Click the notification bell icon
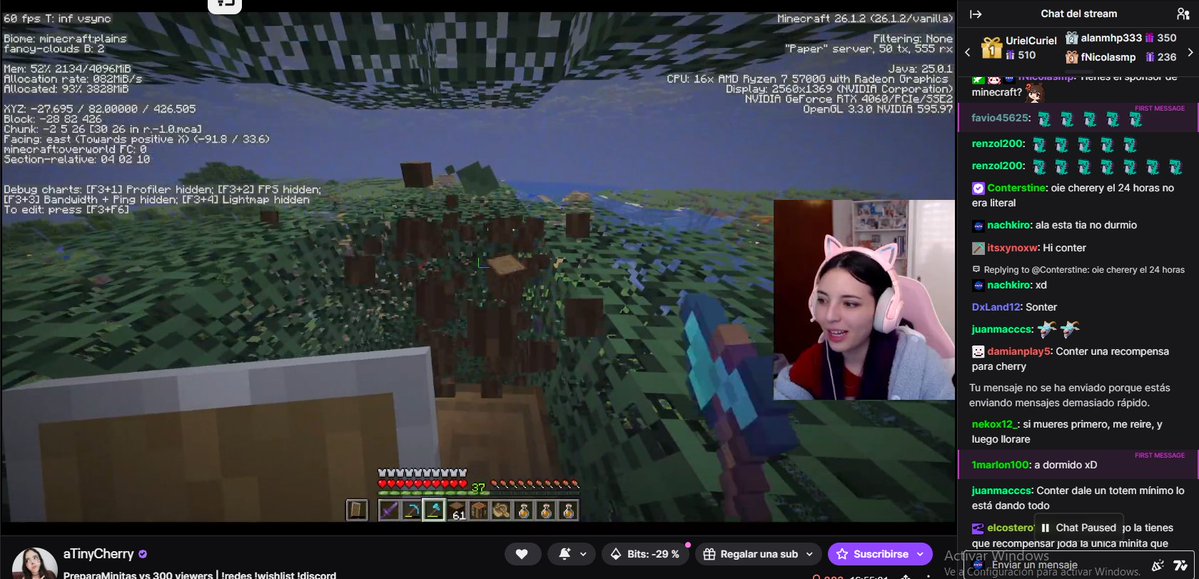Image resolution: width=1199 pixels, height=579 pixels. (x=565, y=554)
